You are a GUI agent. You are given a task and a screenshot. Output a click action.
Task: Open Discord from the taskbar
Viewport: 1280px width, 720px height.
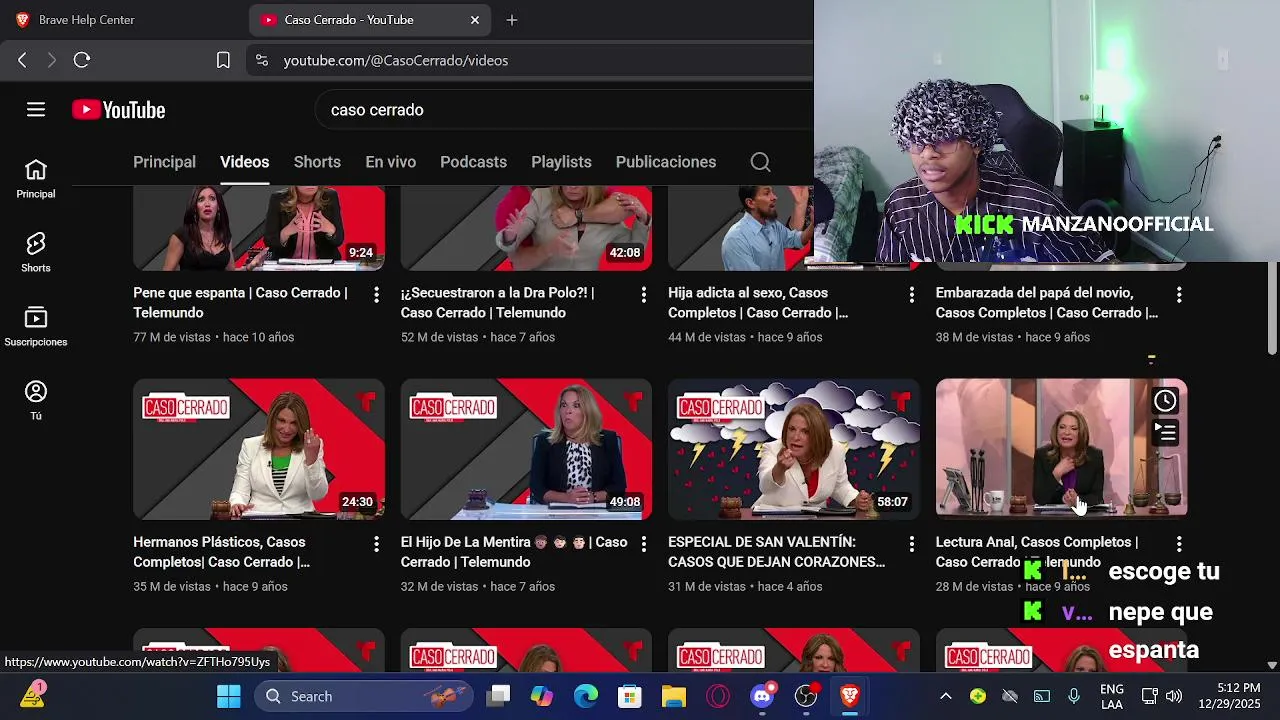[x=762, y=696]
